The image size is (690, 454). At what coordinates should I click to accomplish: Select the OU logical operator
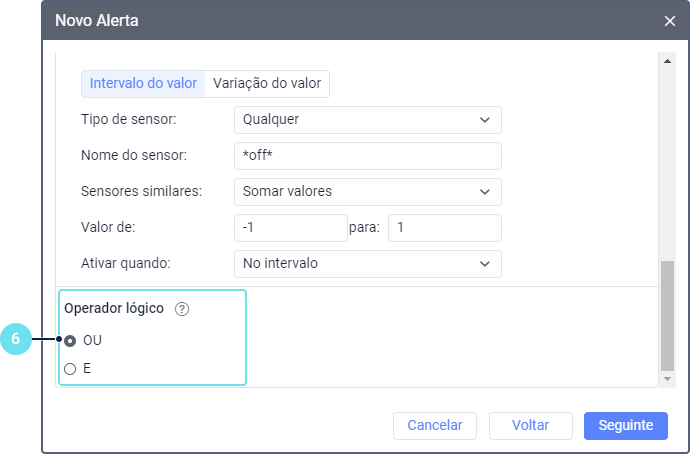coord(70,340)
